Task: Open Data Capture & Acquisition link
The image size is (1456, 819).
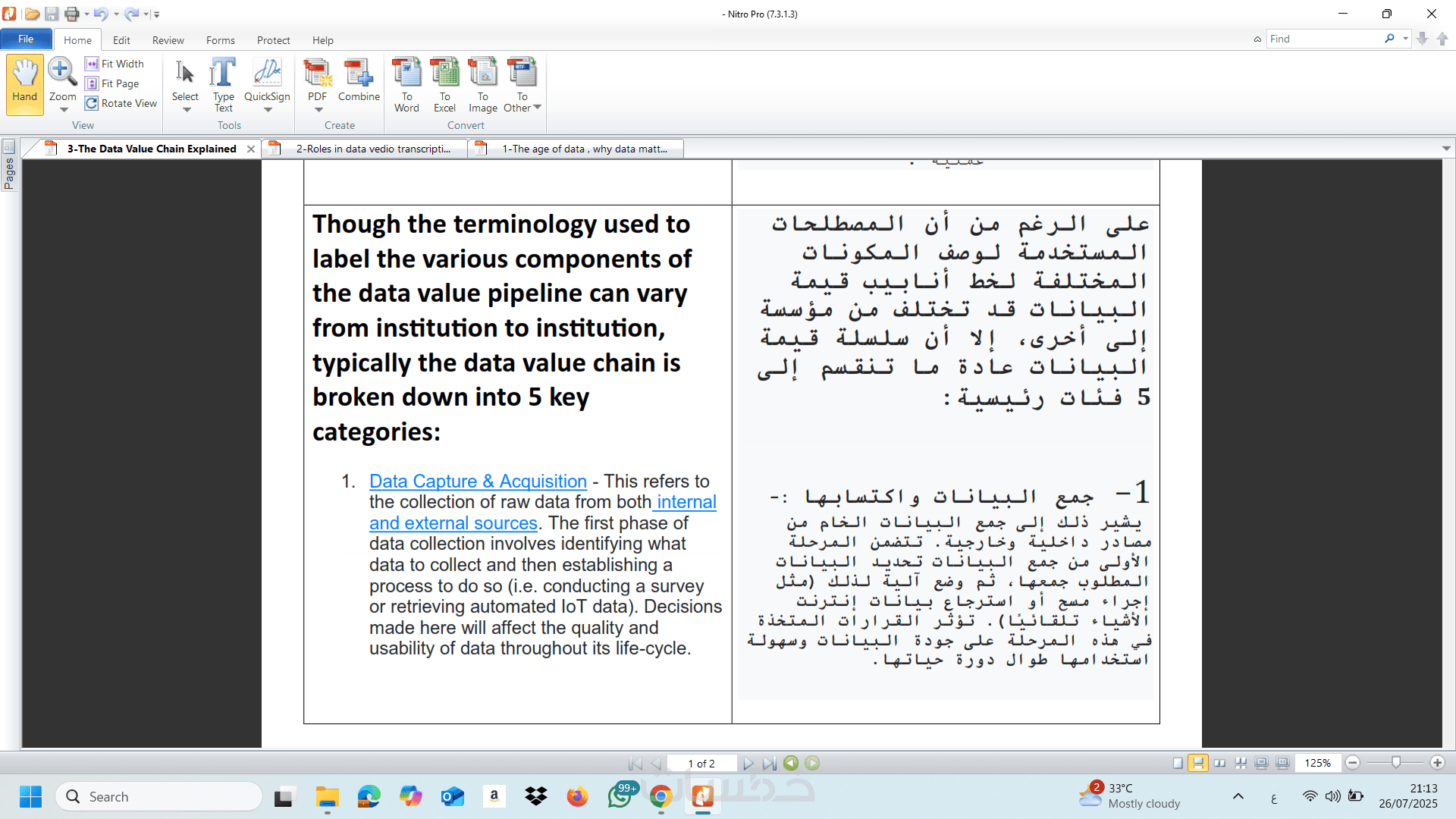Action: click(478, 481)
